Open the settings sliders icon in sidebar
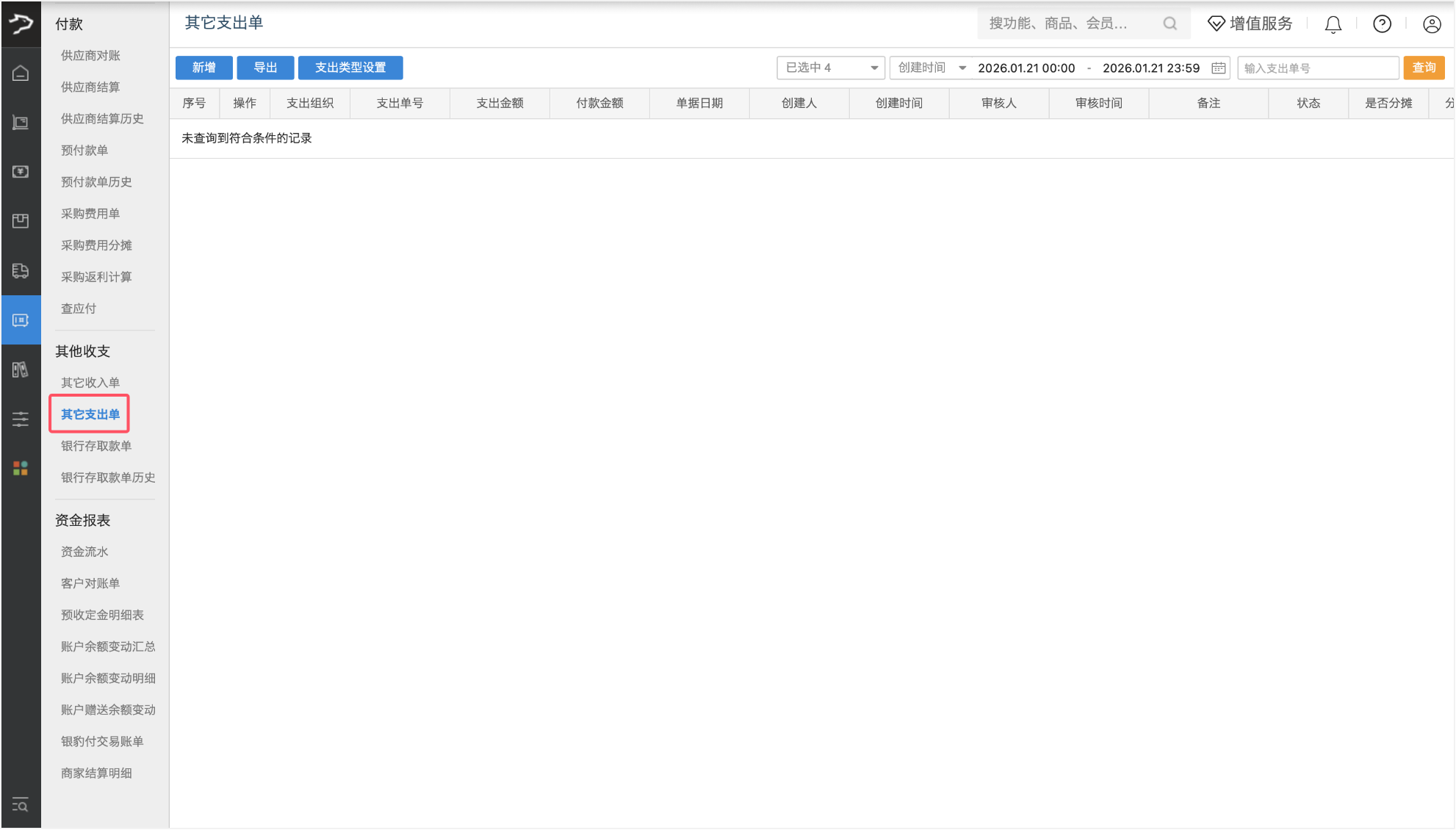 click(x=21, y=419)
